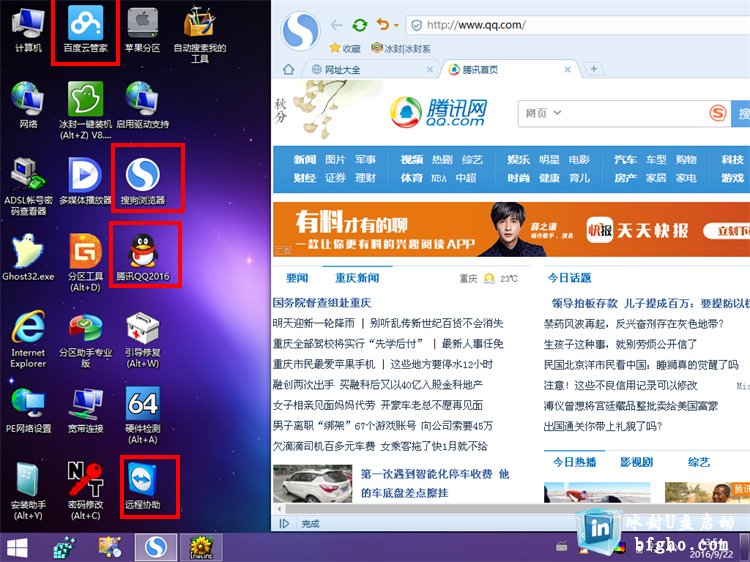The image size is (750, 562).
Task: Launch 百度云管家 from the desktop
Action: [86, 30]
